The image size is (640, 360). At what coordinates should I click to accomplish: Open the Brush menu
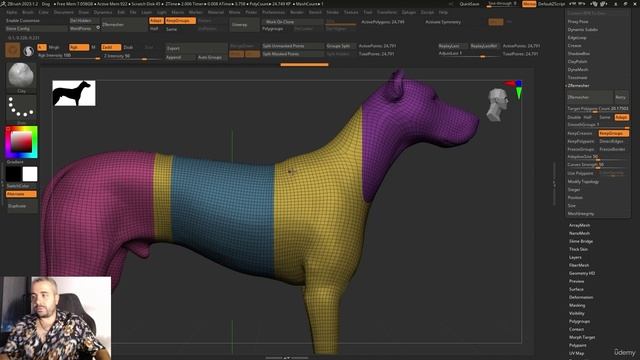click(28, 12)
